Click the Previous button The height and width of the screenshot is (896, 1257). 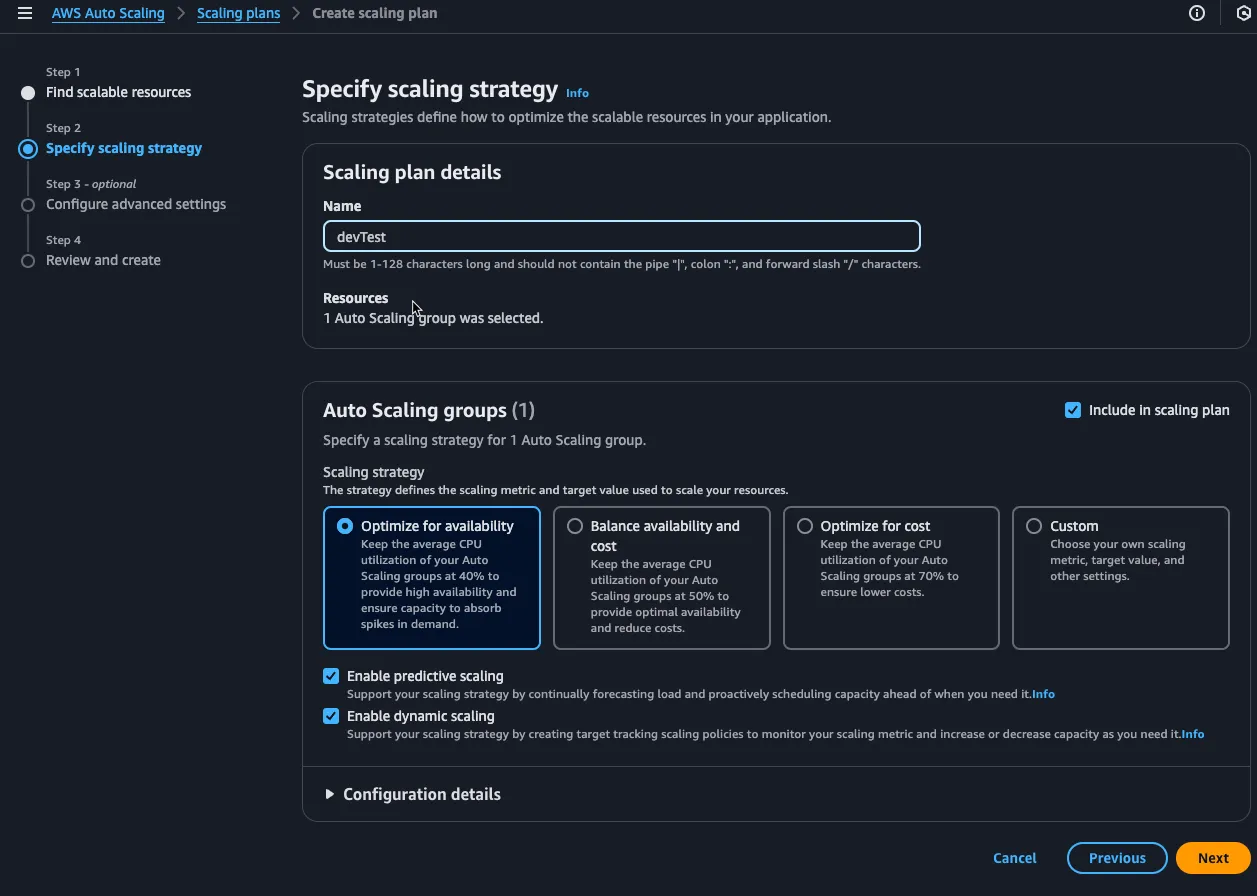pyautogui.click(x=1117, y=858)
